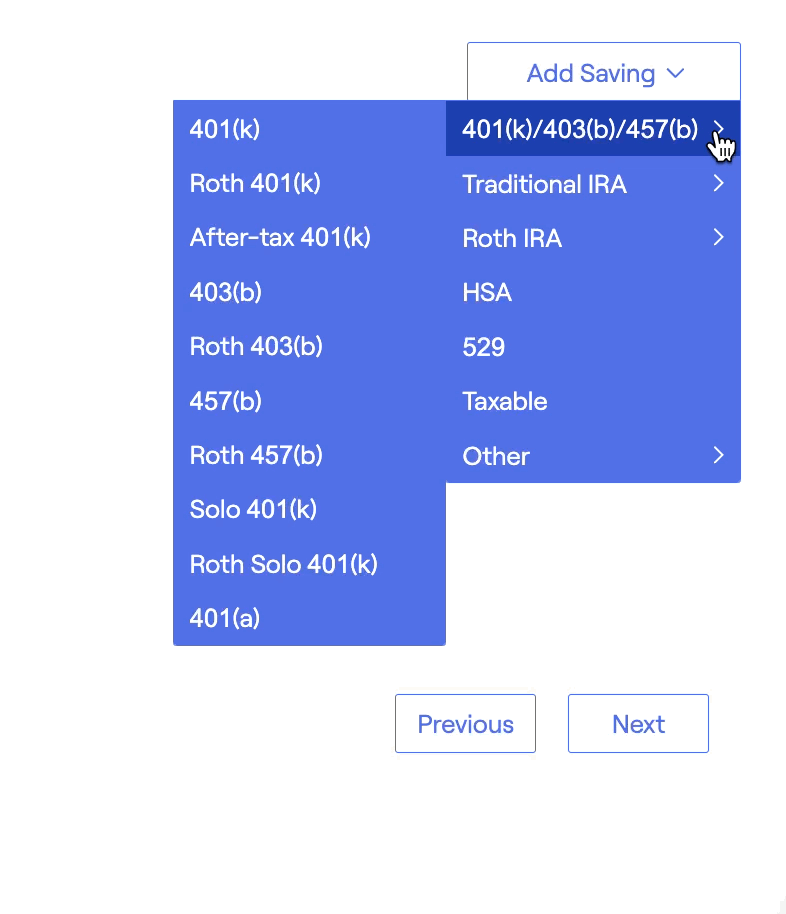
Task: Expand the Traditional IRA submenu
Action: tap(592, 184)
